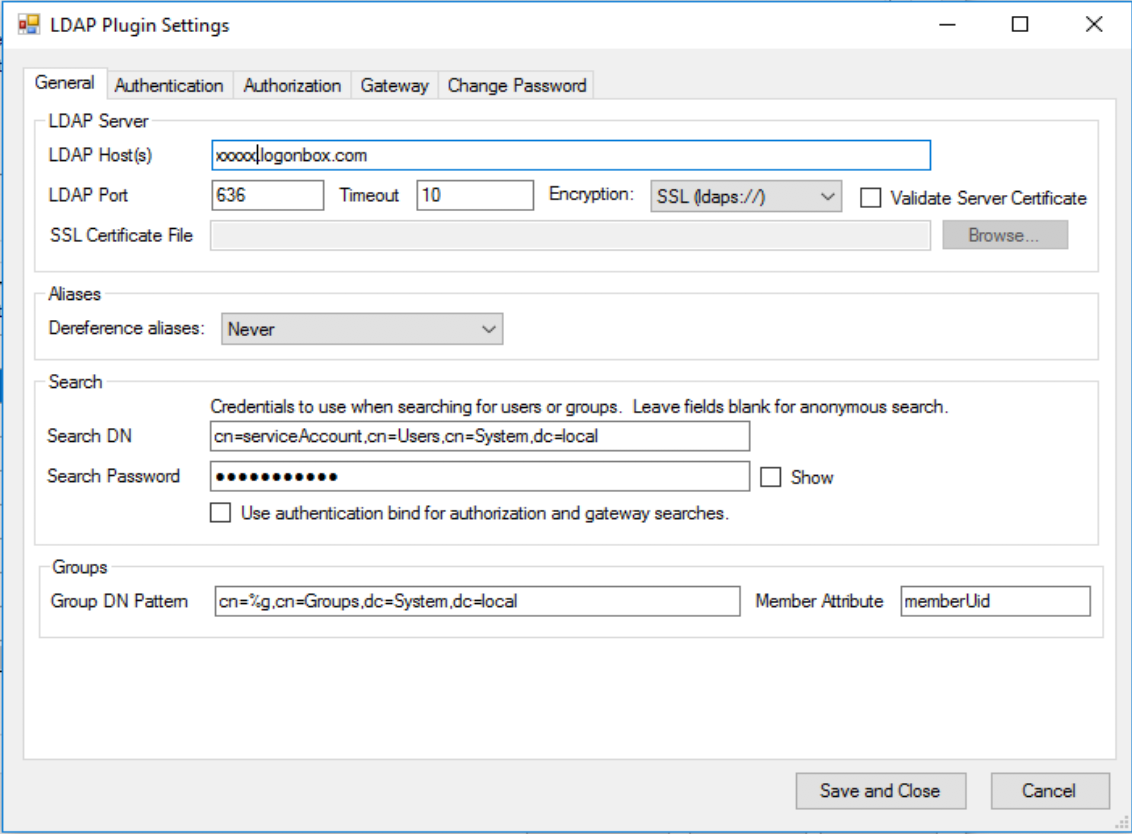Close the dialog with the X button
Screen dimensions: 1132x834
click(1093, 25)
